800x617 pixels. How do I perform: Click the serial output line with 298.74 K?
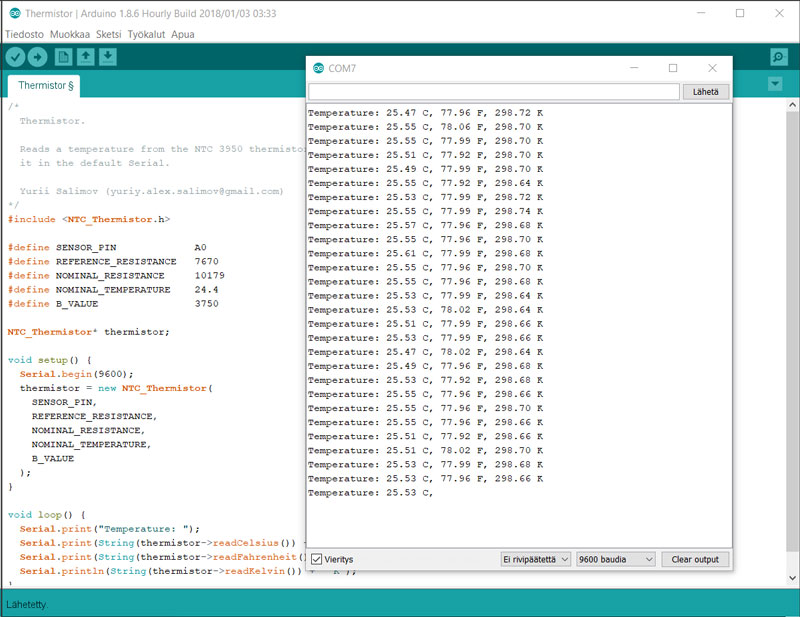426,211
